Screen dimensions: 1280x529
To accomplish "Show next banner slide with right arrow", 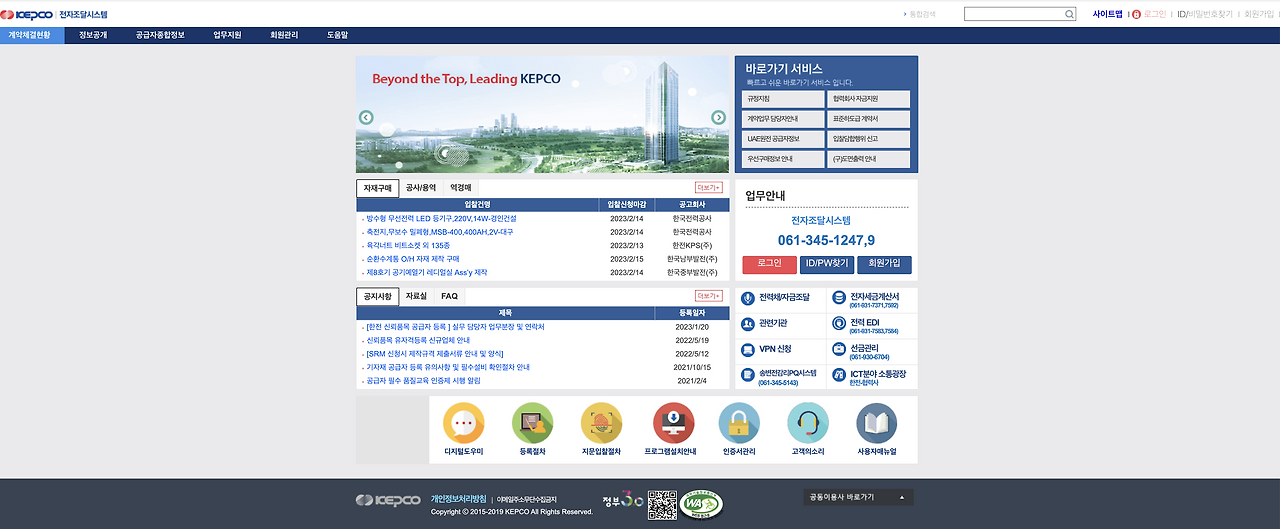I will click(718, 118).
